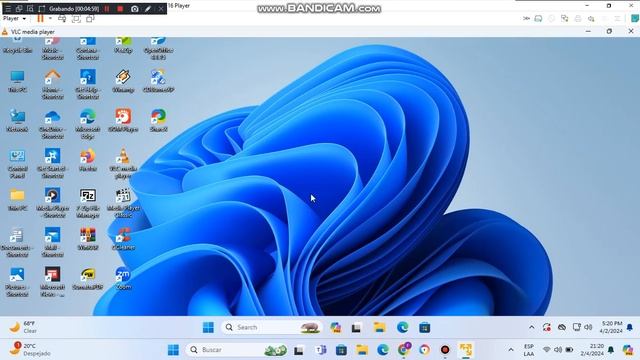This screenshot has height=360, width=640.
Task: Open volume control in the VM tray
Action: 588,327
